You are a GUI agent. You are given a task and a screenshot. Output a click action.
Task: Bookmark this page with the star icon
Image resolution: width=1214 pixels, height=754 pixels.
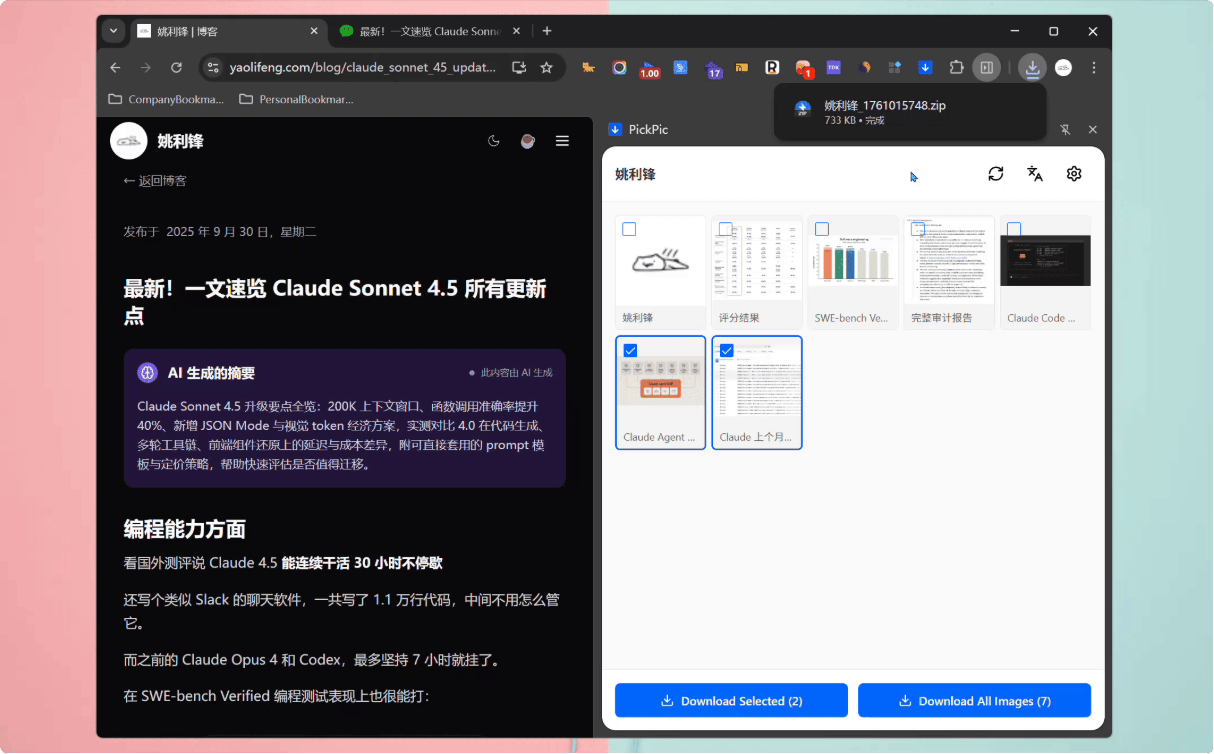pos(546,68)
